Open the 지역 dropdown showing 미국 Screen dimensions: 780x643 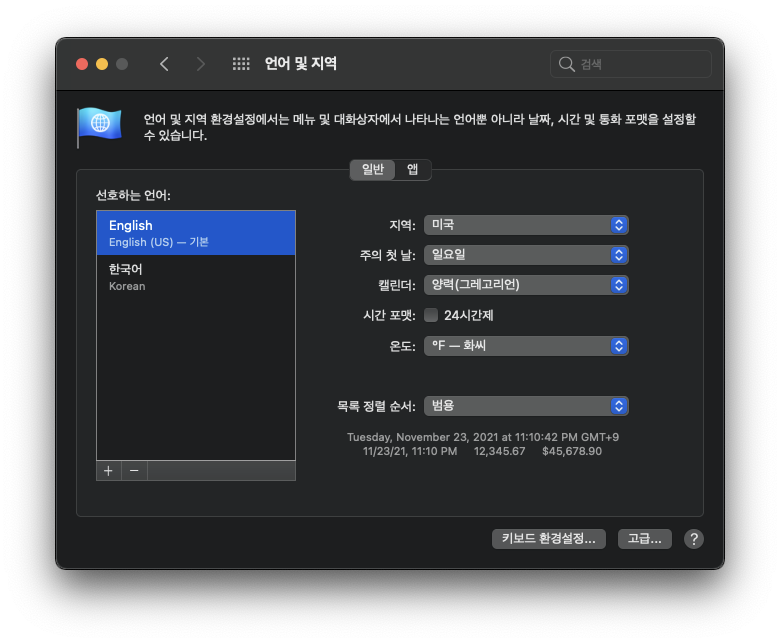pos(526,225)
